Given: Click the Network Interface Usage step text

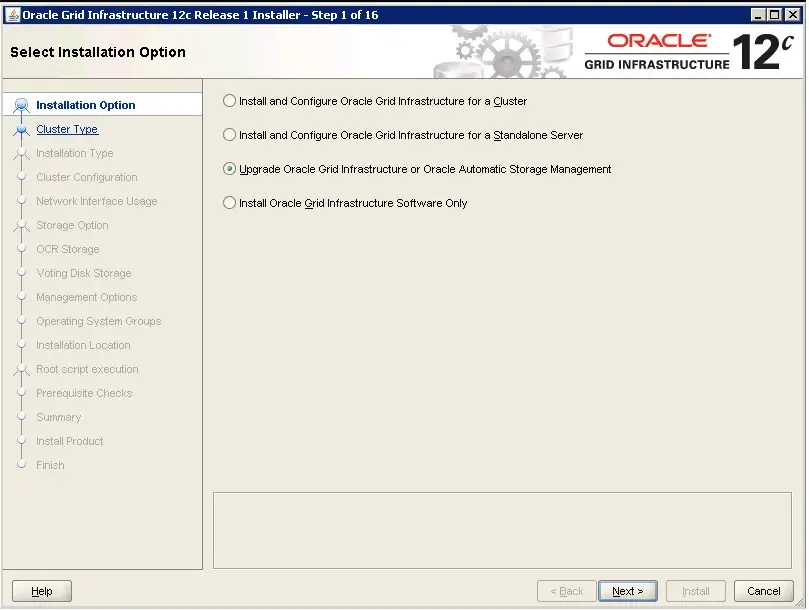Looking at the screenshot, I should point(96,201).
